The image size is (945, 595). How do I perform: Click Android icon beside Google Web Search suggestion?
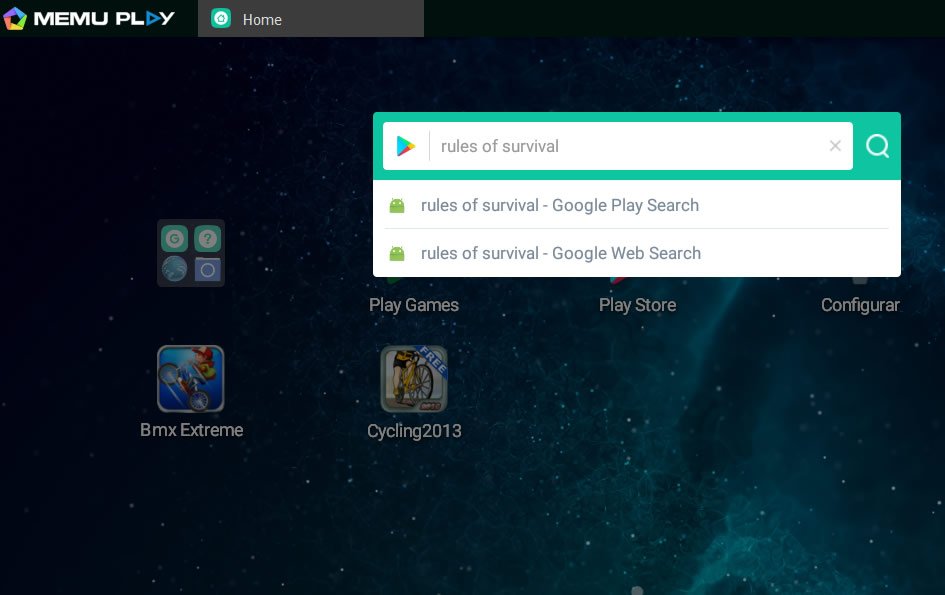coord(397,253)
